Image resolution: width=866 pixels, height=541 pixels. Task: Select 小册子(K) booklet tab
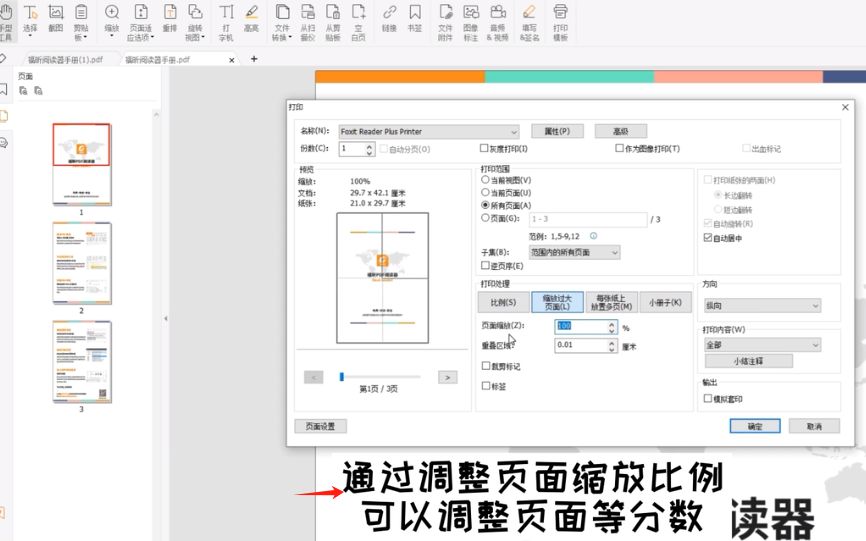click(665, 303)
